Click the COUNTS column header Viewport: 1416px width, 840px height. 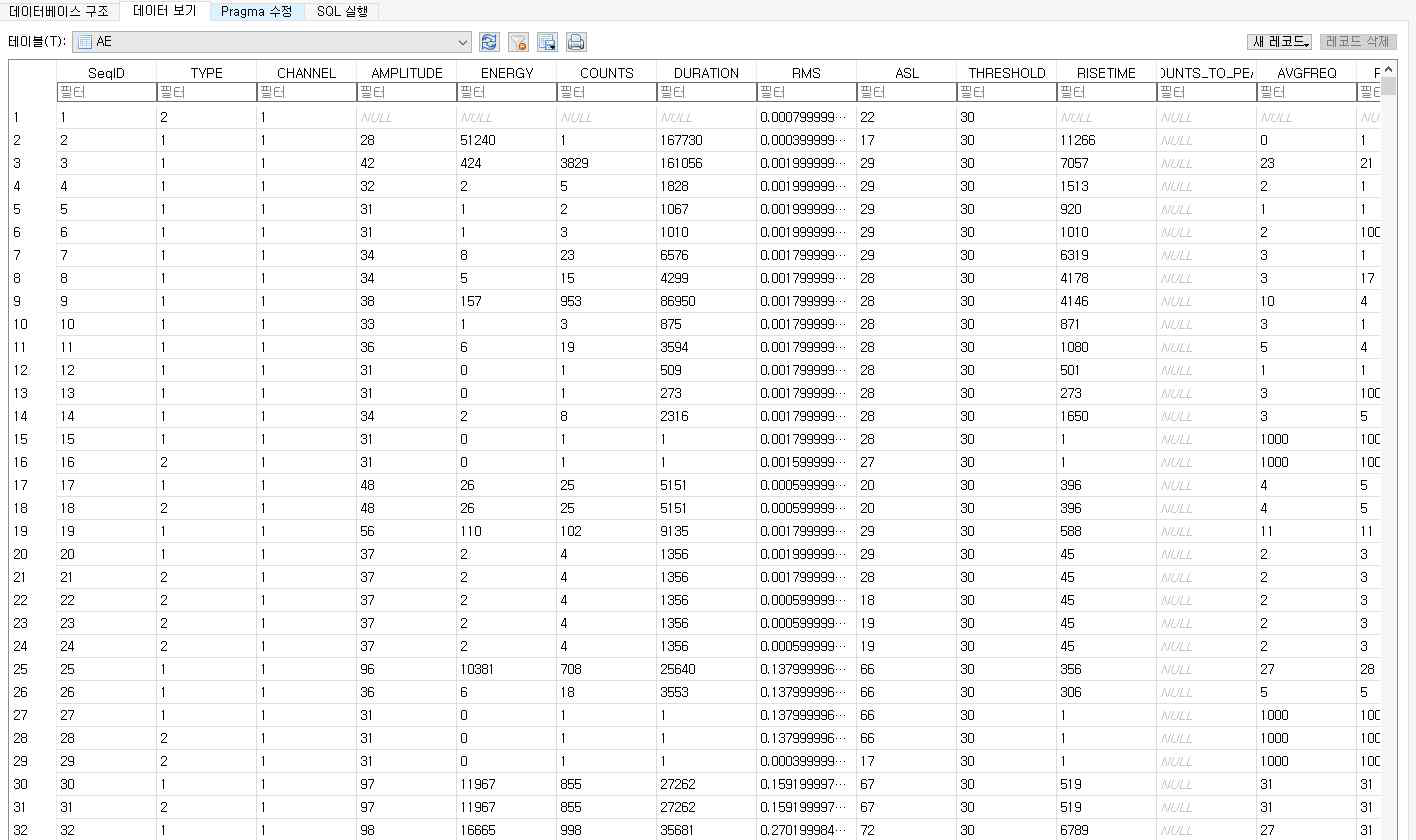pos(606,73)
